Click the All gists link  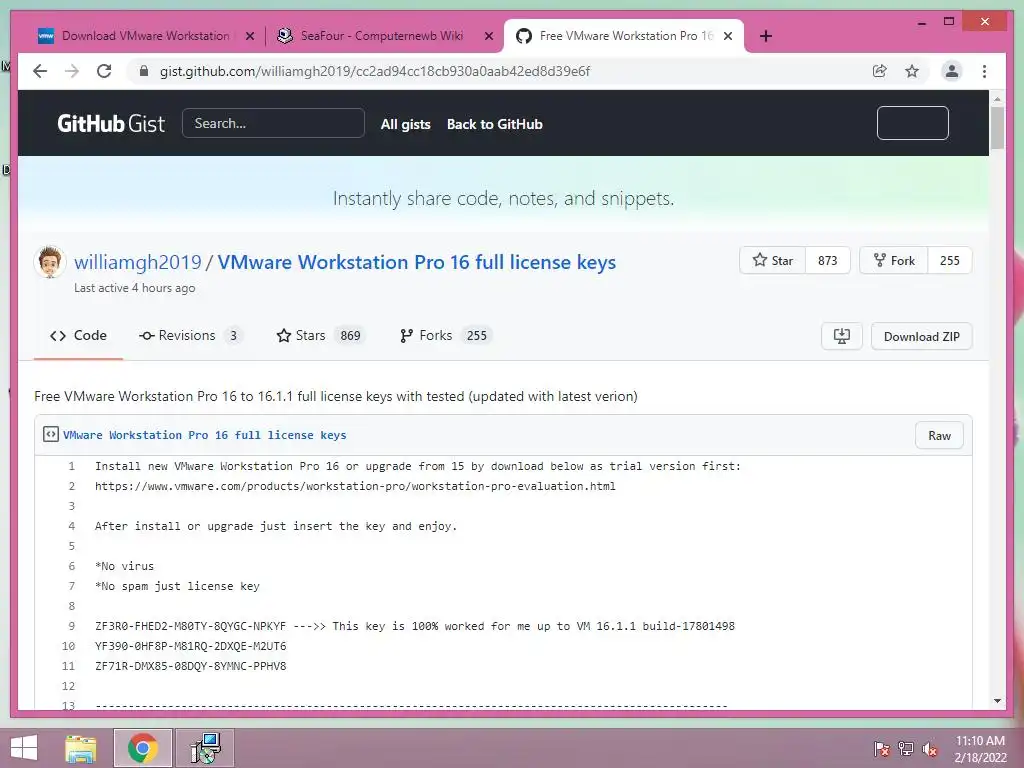coord(406,124)
